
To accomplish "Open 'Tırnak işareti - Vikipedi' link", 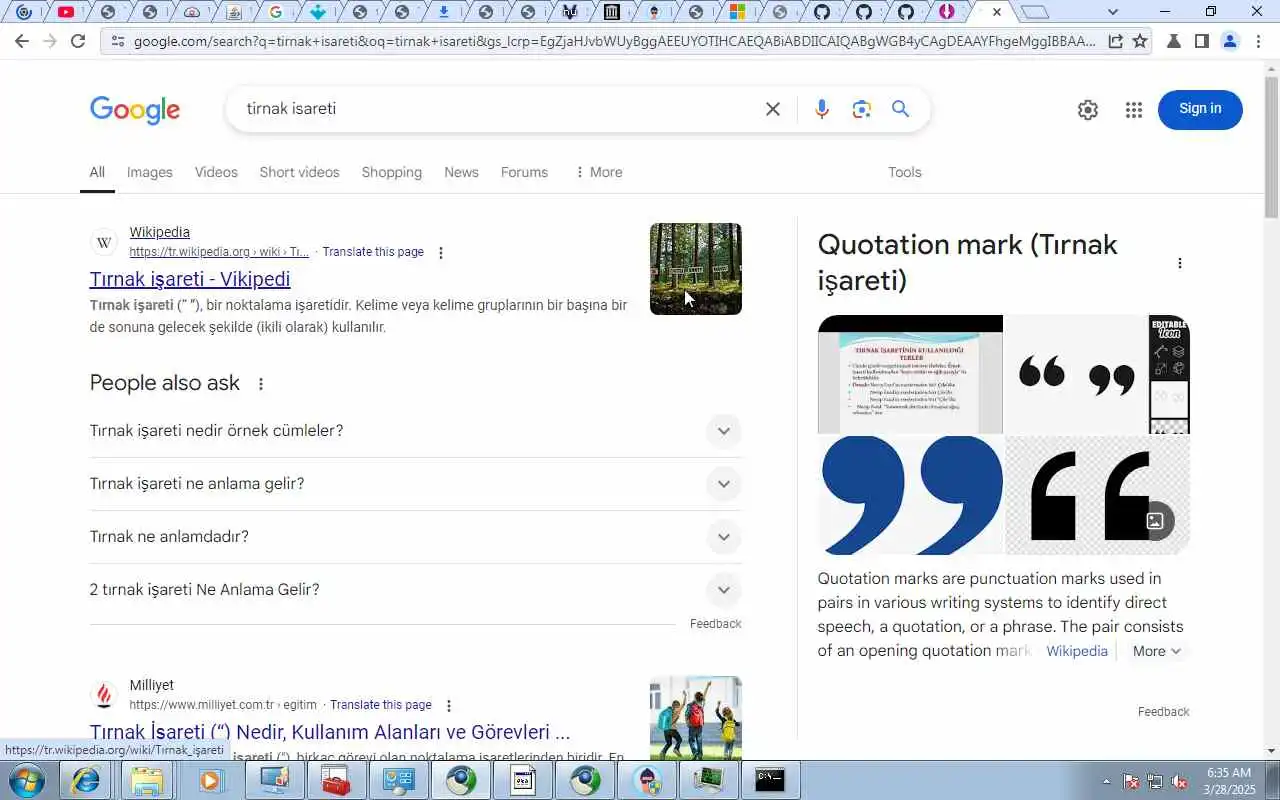I will point(190,279).
